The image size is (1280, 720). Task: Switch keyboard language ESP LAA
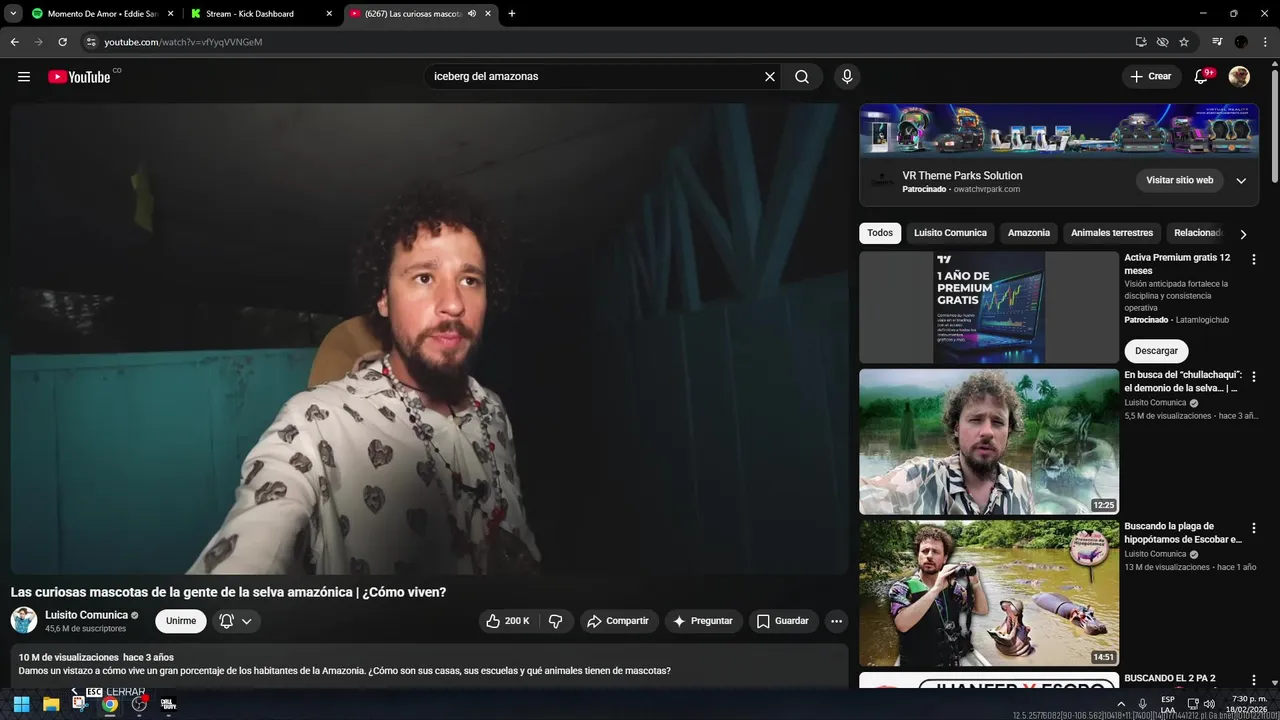tap(1168, 704)
